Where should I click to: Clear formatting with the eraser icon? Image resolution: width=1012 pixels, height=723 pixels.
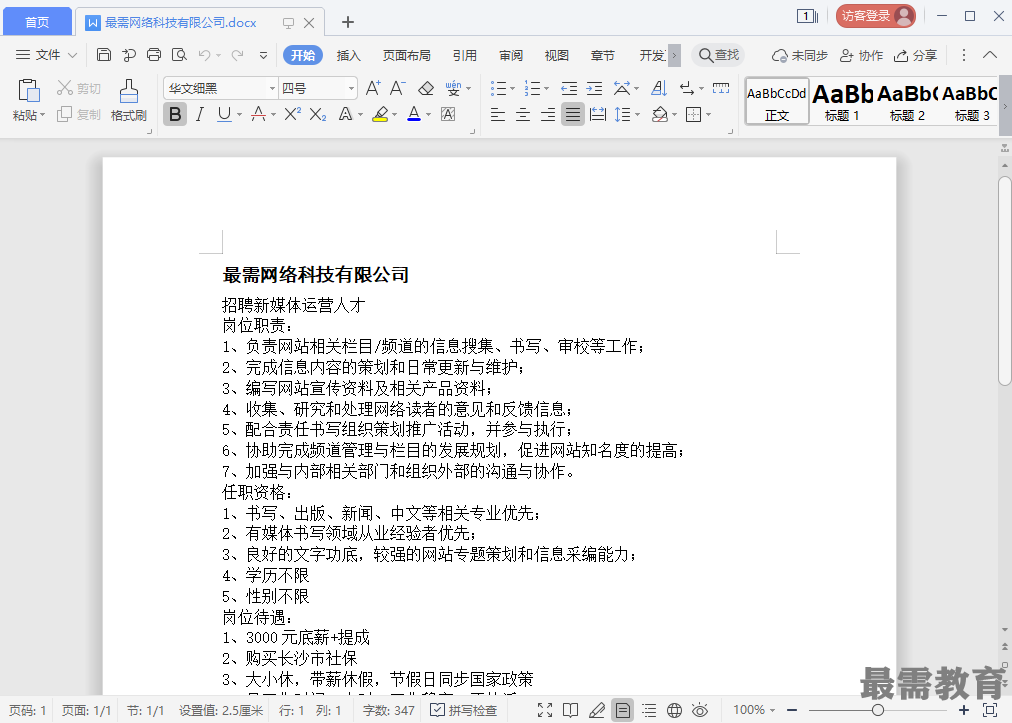[426, 88]
